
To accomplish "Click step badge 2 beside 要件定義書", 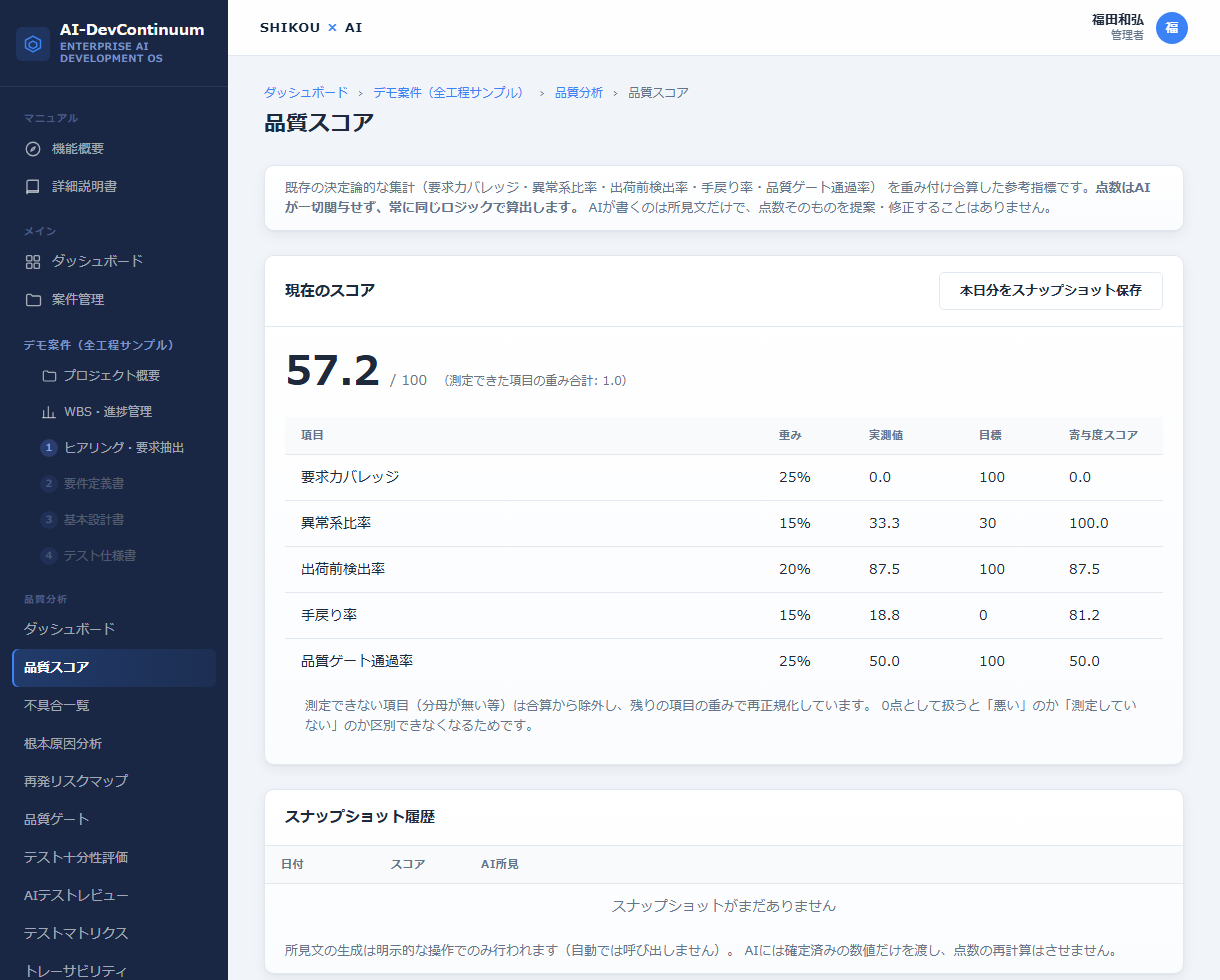I will click(x=48, y=484).
